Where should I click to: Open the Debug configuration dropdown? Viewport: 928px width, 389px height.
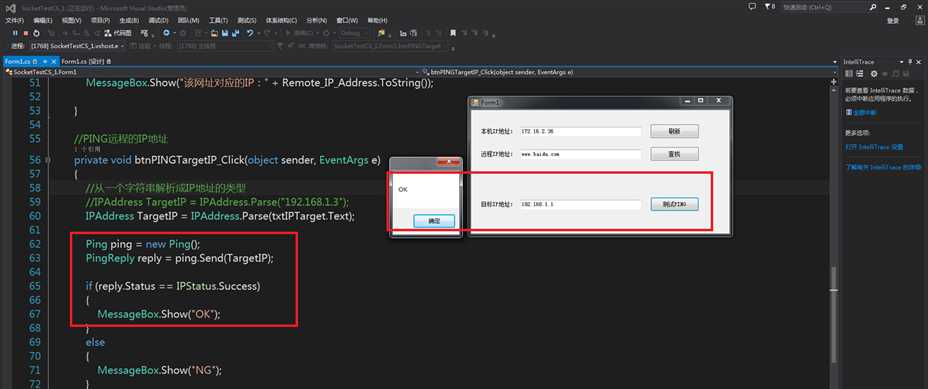point(354,33)
